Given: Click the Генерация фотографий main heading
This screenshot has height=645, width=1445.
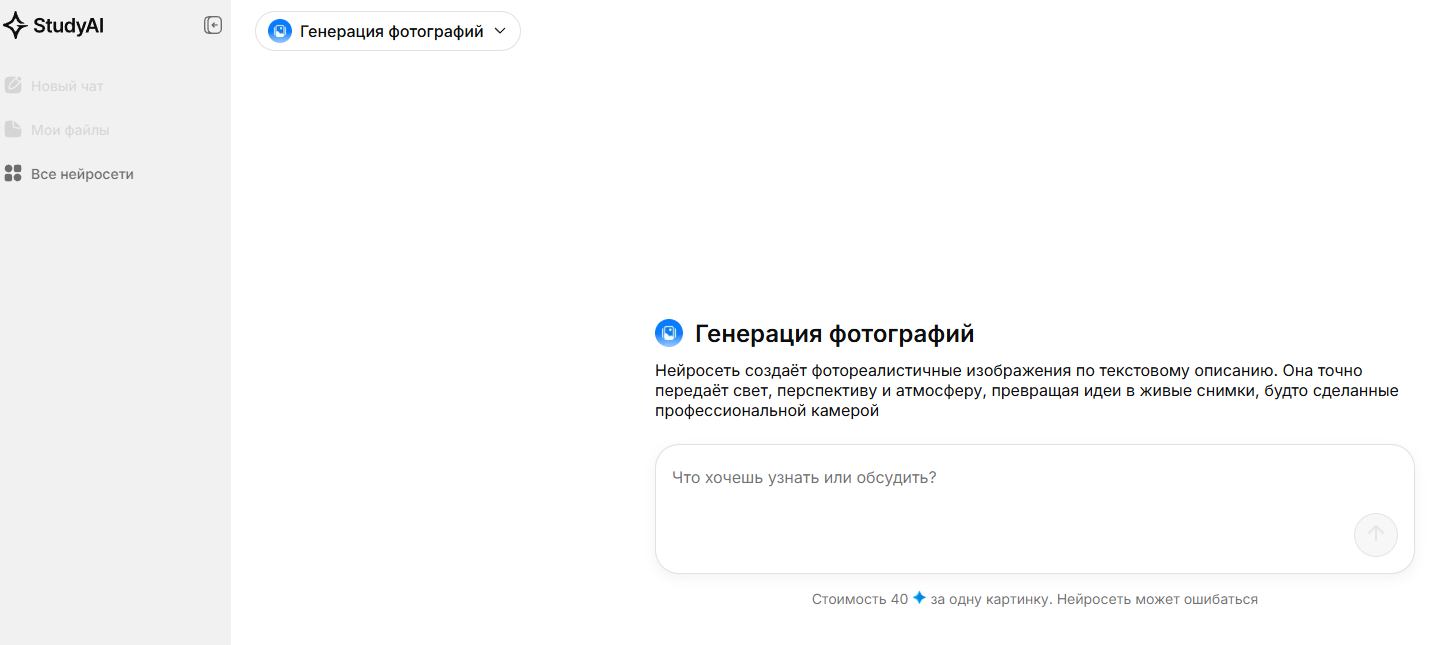Looking at the screenshot, I should tap(834, 334).
